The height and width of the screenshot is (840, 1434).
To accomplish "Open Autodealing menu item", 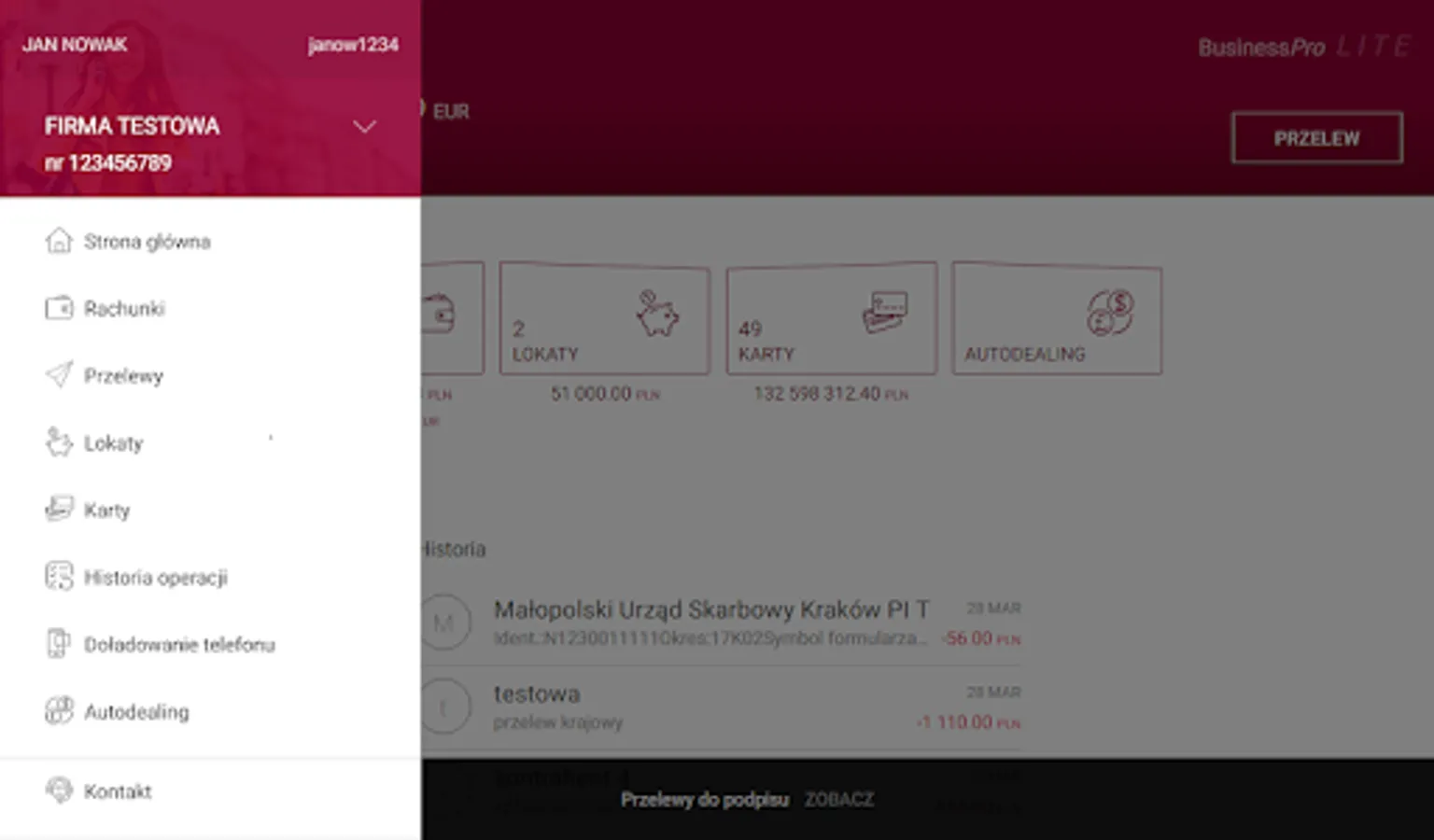I will click(x=210, y=712).
